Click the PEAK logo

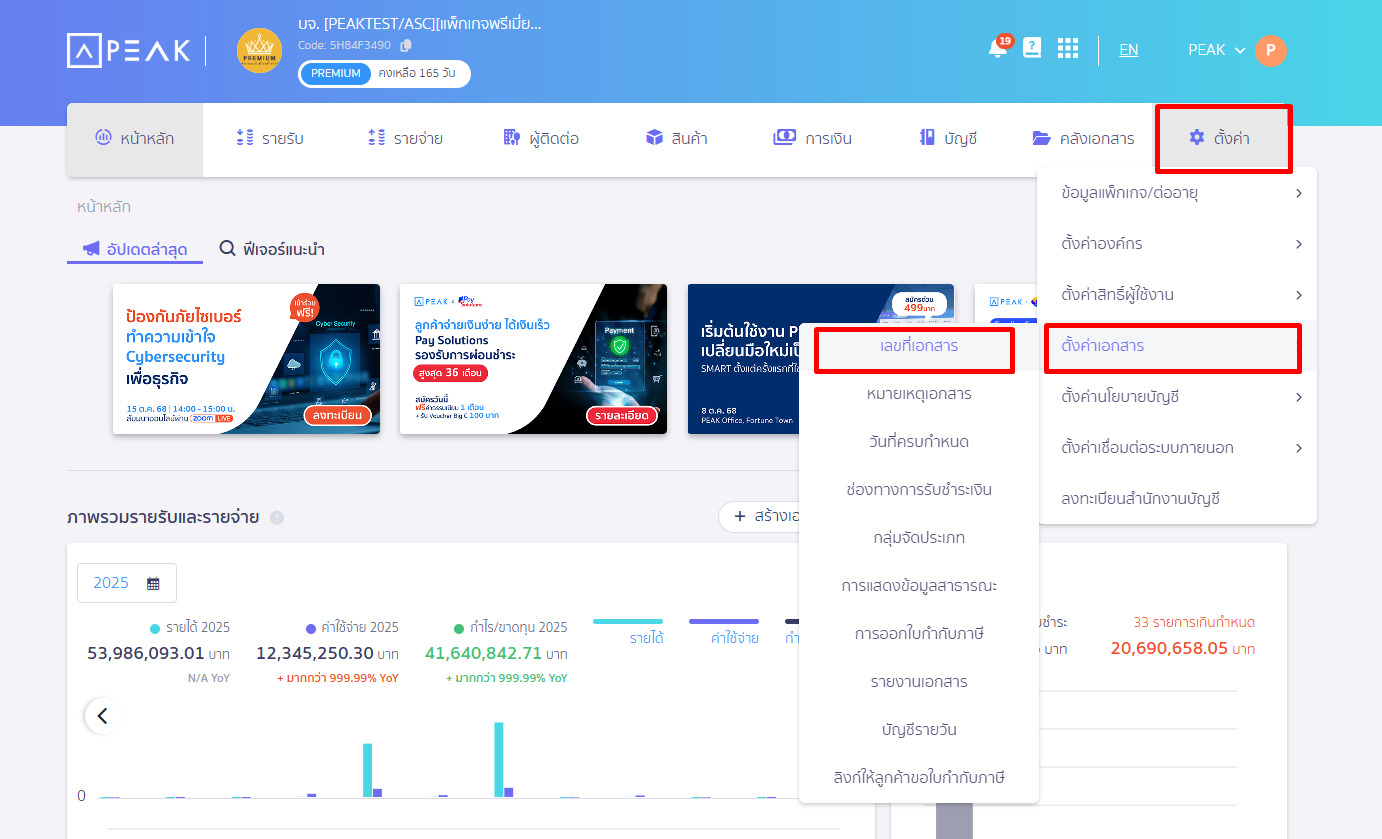tap(128, 51)
